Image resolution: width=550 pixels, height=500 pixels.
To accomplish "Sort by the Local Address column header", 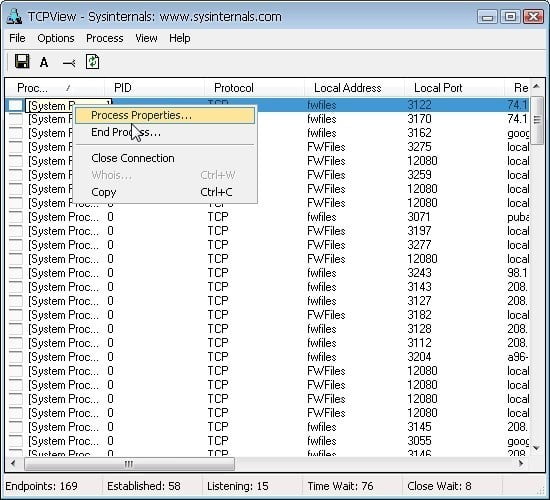I will click(354, 88).
